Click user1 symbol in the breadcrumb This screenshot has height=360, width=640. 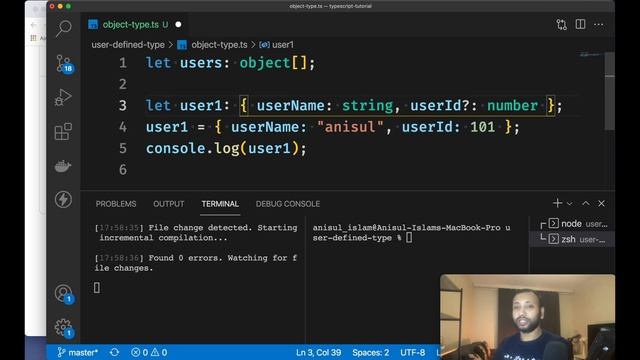pyautogui.click(x=282, y=44)
